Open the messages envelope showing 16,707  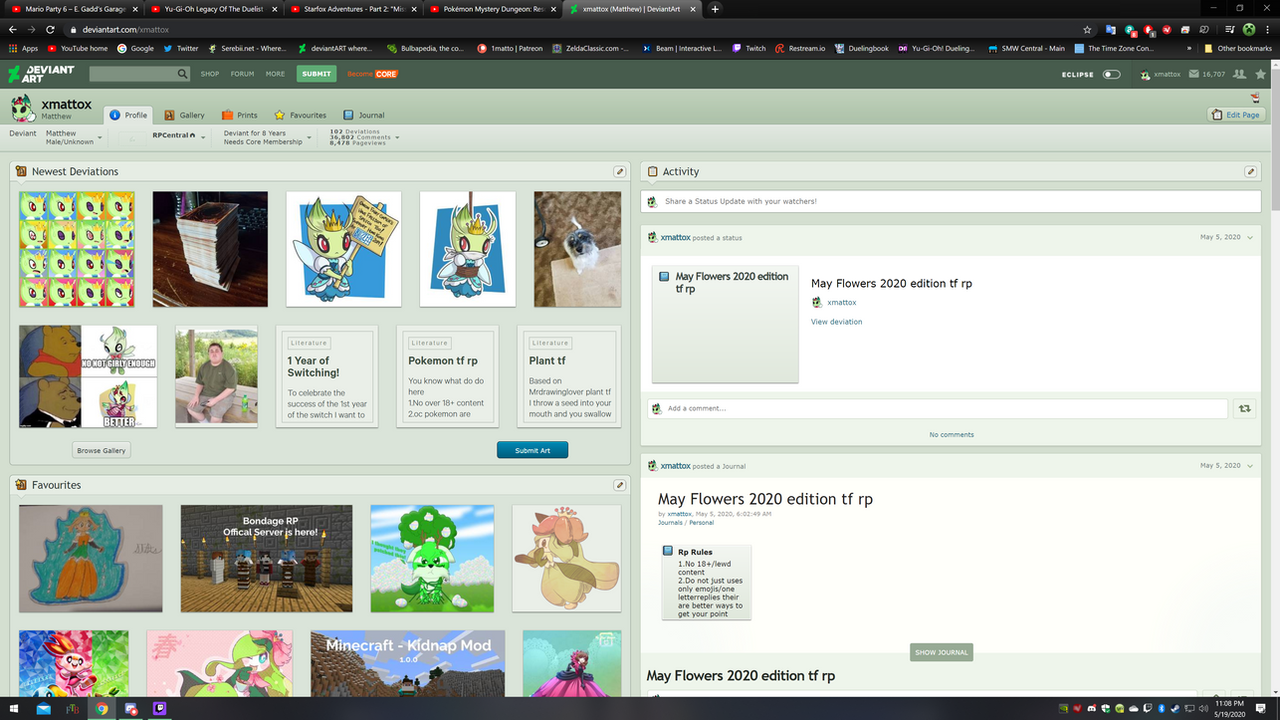[x=1207, y=74]
